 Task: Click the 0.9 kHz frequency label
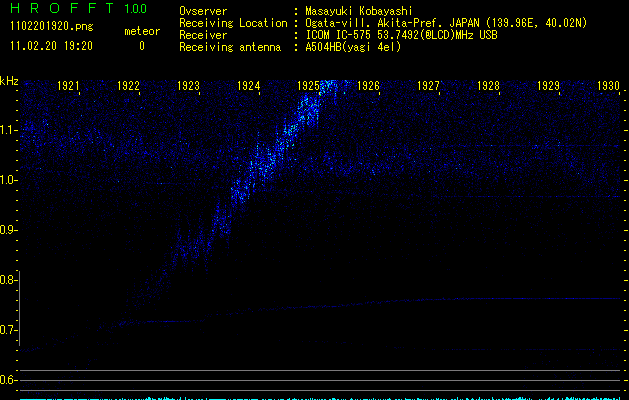[9, 230]
